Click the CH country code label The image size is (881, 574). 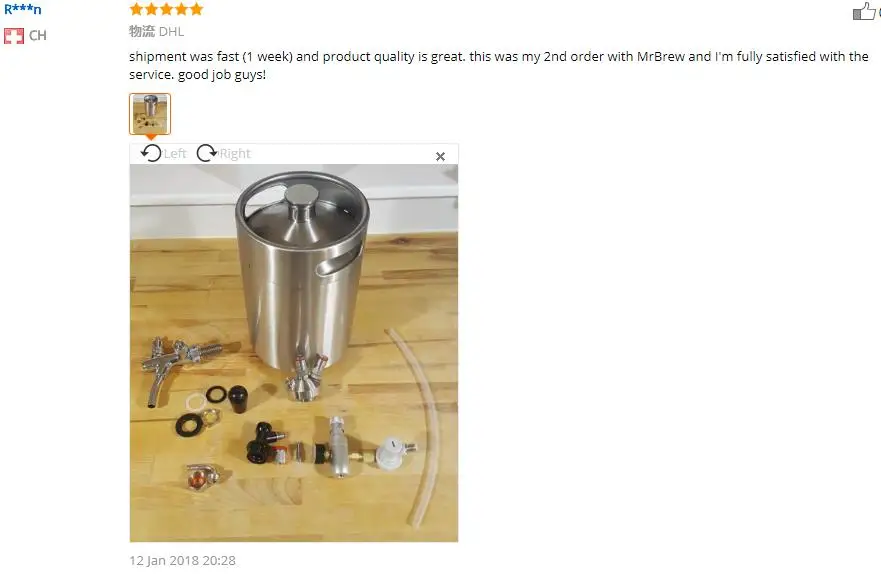click(x=38, y=36)
